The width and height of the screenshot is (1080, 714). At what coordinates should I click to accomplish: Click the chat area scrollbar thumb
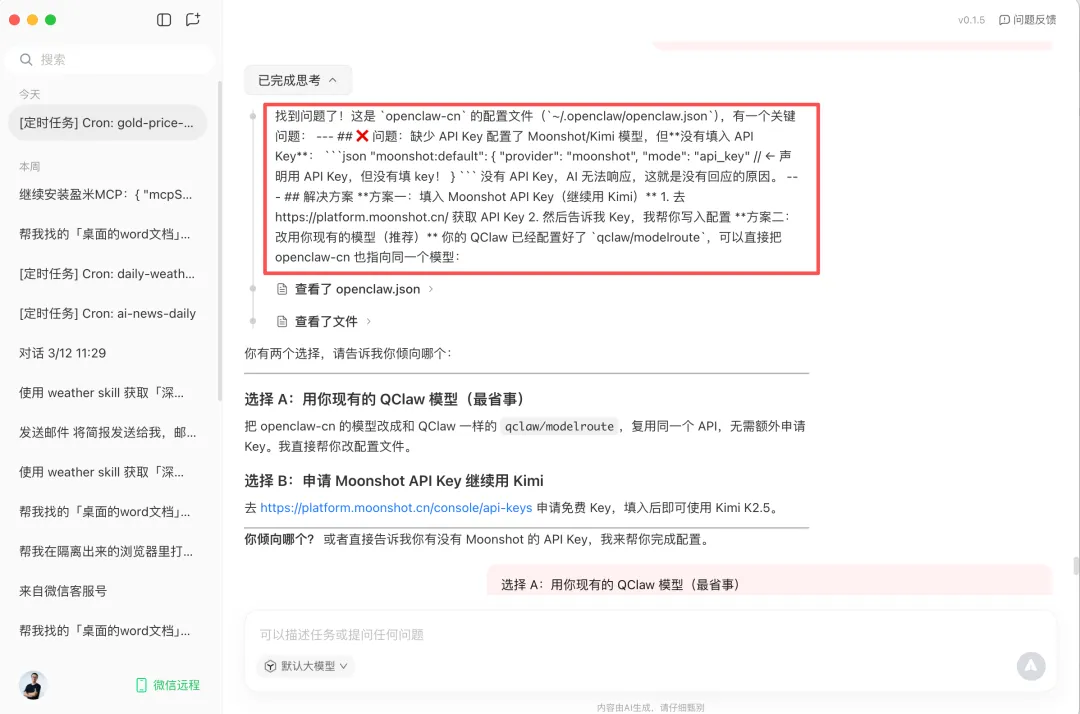pos(1076,566)
